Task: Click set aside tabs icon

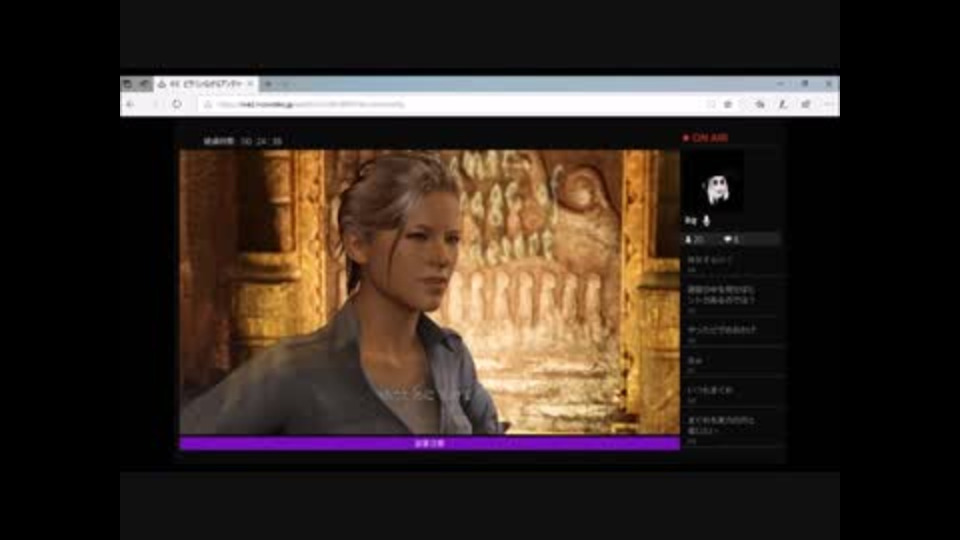Action: (144, 84)
